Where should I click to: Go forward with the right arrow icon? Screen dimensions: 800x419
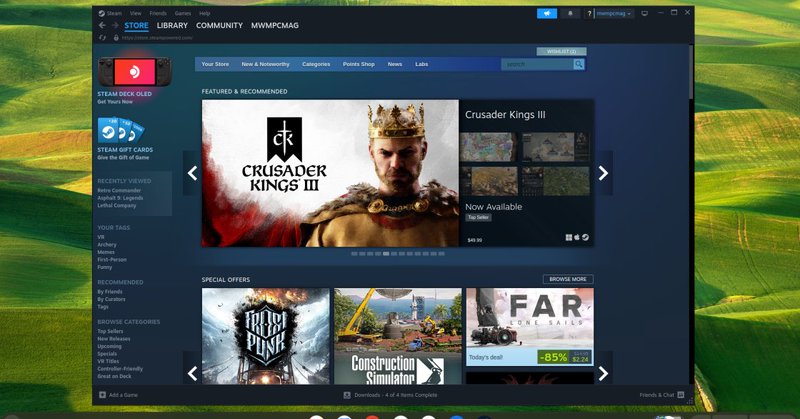pyautogui.click(x=115, y=26)
